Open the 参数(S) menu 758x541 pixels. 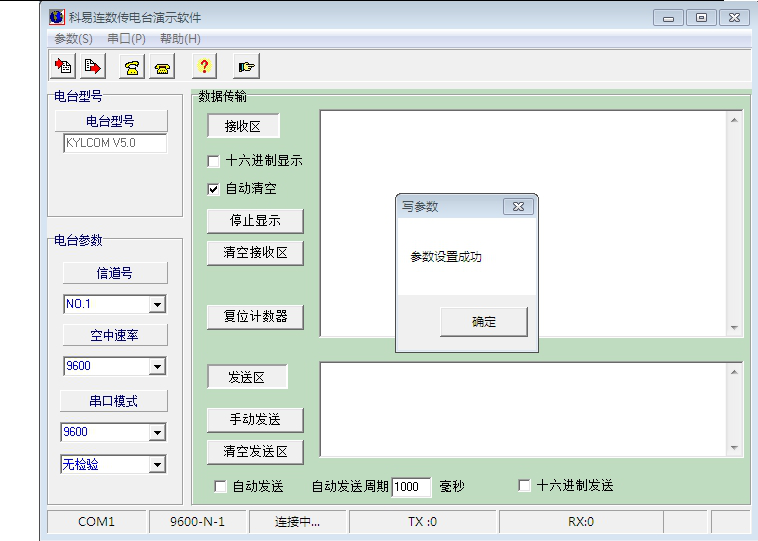tap(73, 39)
